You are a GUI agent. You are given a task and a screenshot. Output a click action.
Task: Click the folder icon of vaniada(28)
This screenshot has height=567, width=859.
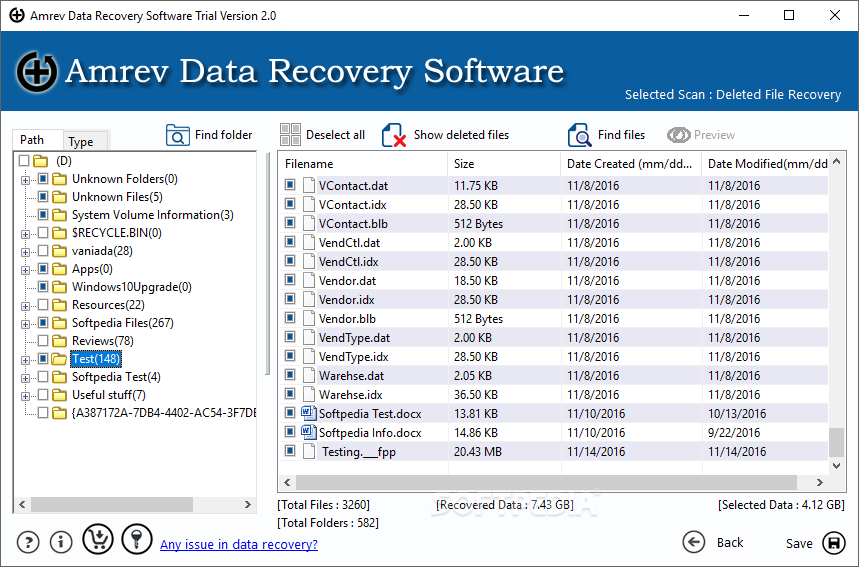click(59, 251)
